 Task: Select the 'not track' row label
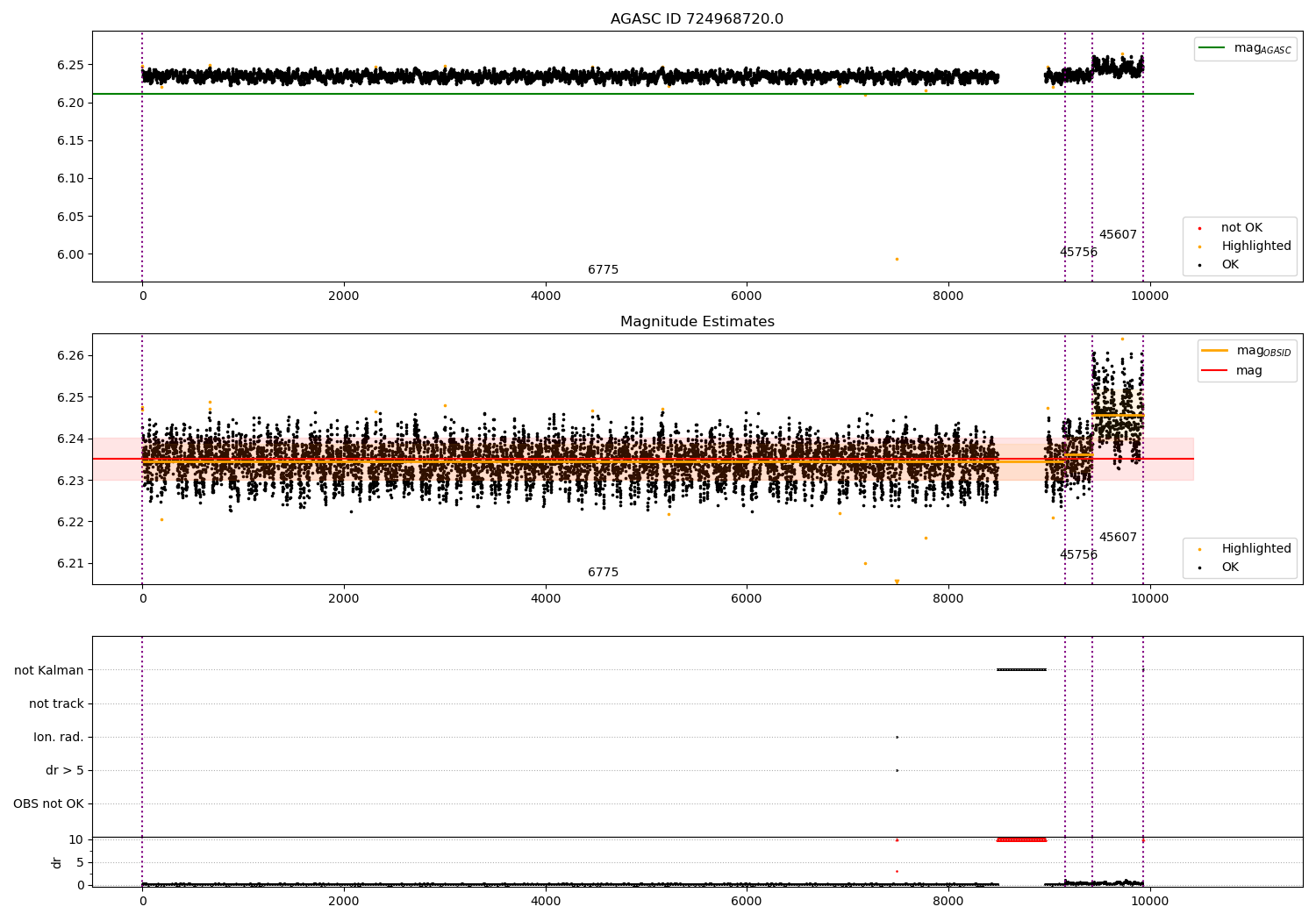coord(56,703)
